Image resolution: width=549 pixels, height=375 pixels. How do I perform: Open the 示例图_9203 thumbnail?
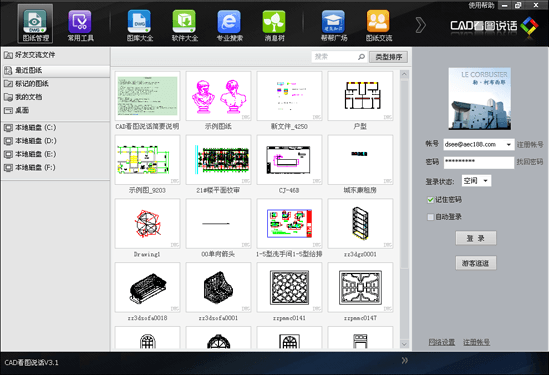pos(147,160)
